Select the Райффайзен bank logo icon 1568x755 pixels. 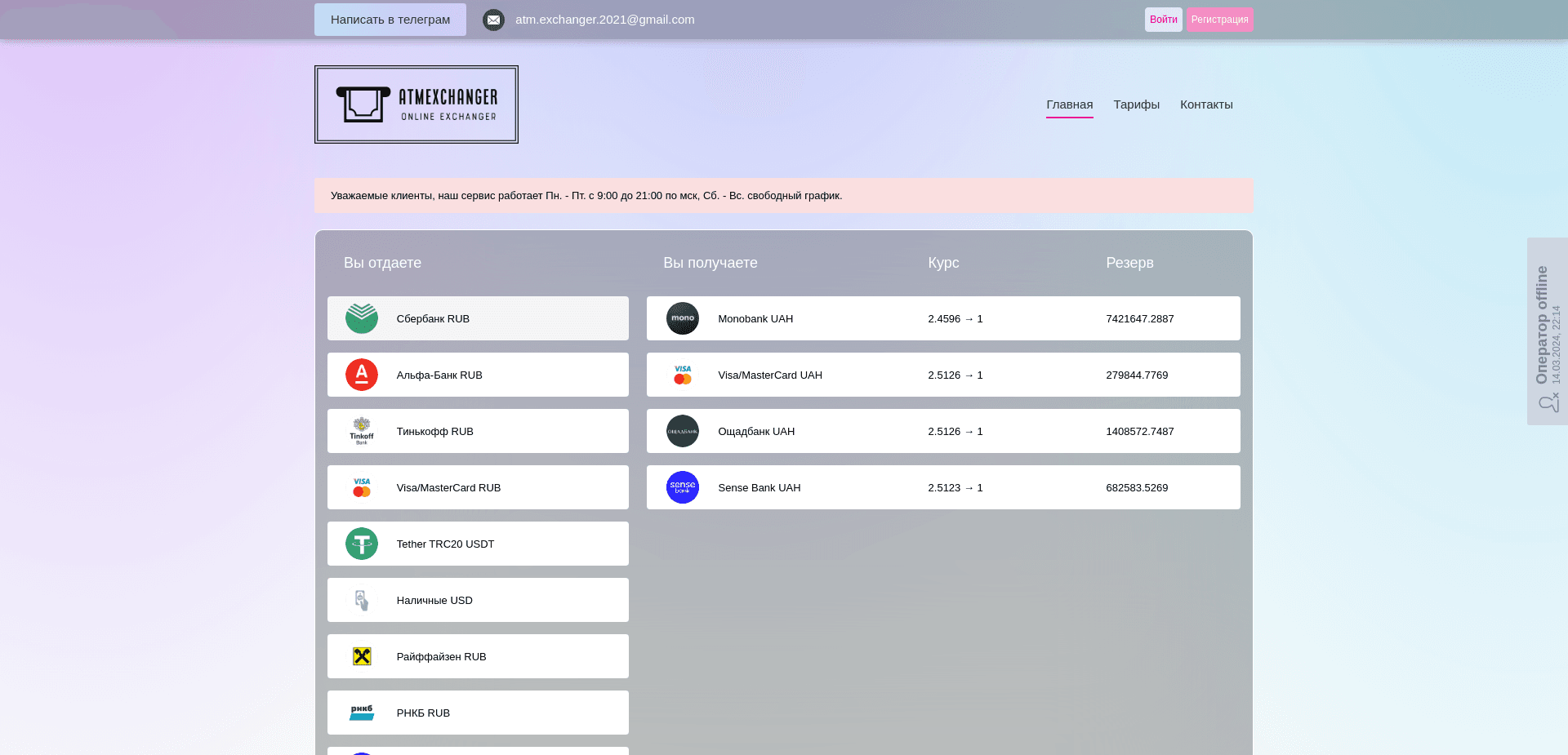click(361, 656)
